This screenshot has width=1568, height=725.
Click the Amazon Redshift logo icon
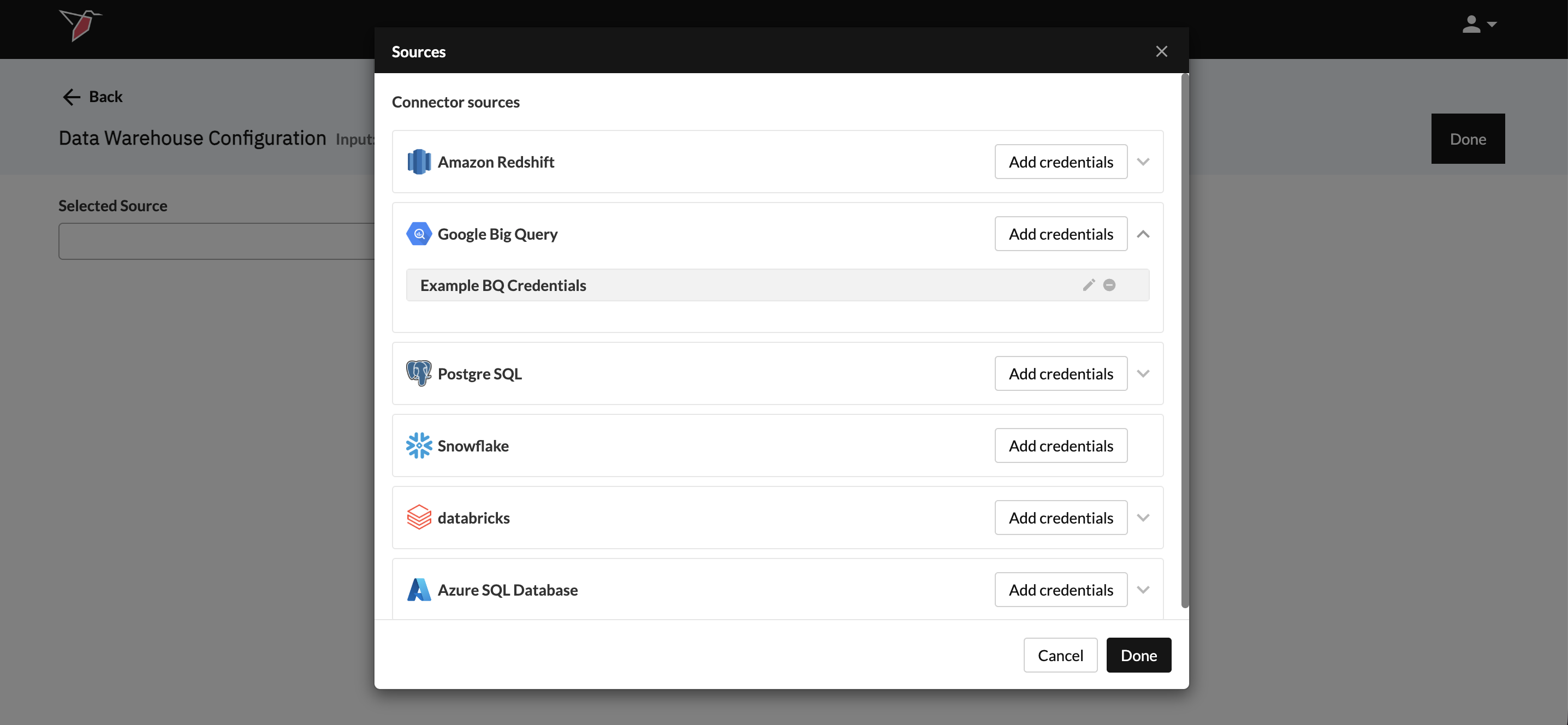pos(419,162)
